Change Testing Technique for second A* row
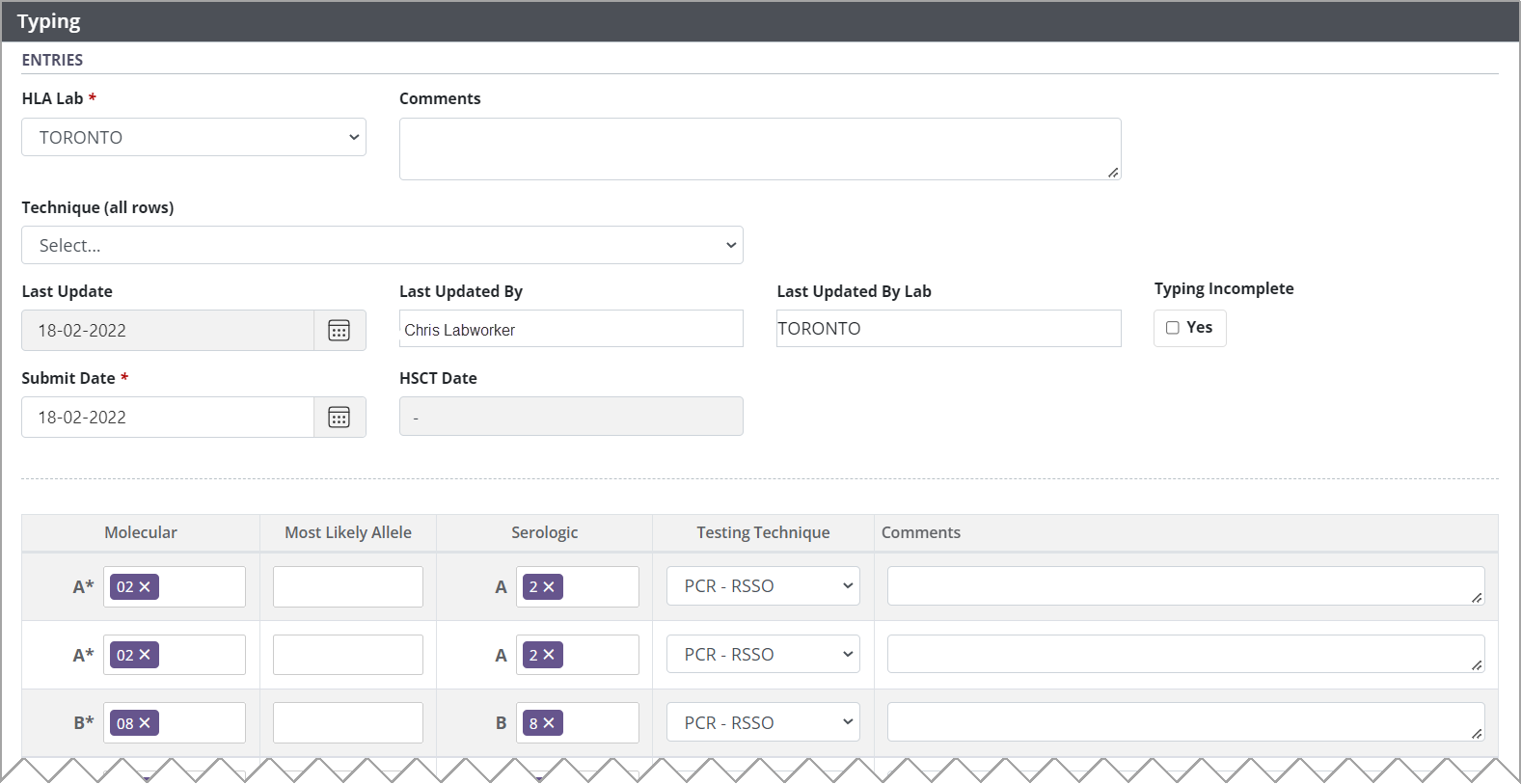Image resolution: width=1521 pixels, height=784 pixels. [763, 655]
